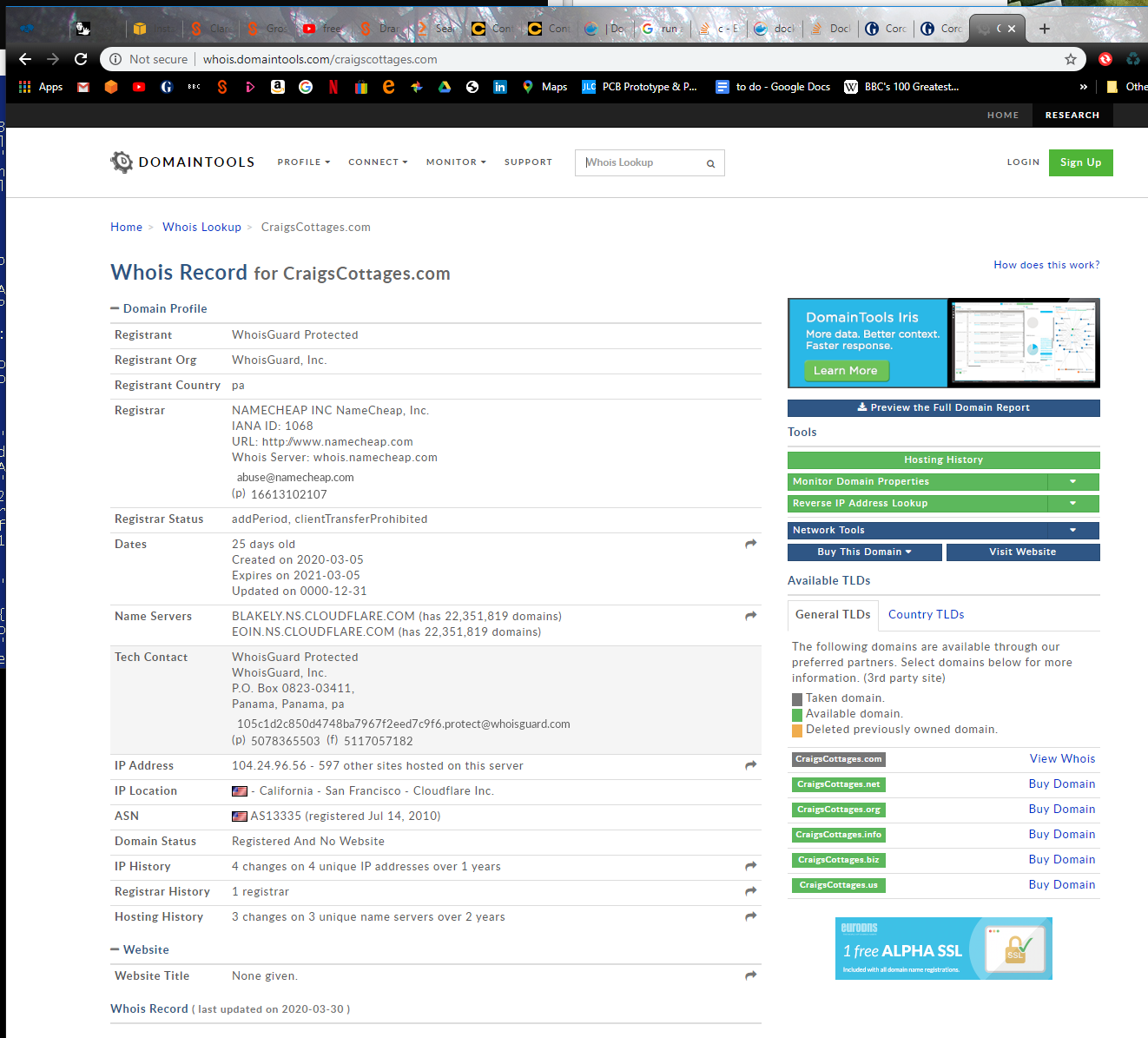Click the share arrow on Name Servers row
The width and height of the screenshot is (1148, 1038).
pyautogui.click(x=751, y=616)
